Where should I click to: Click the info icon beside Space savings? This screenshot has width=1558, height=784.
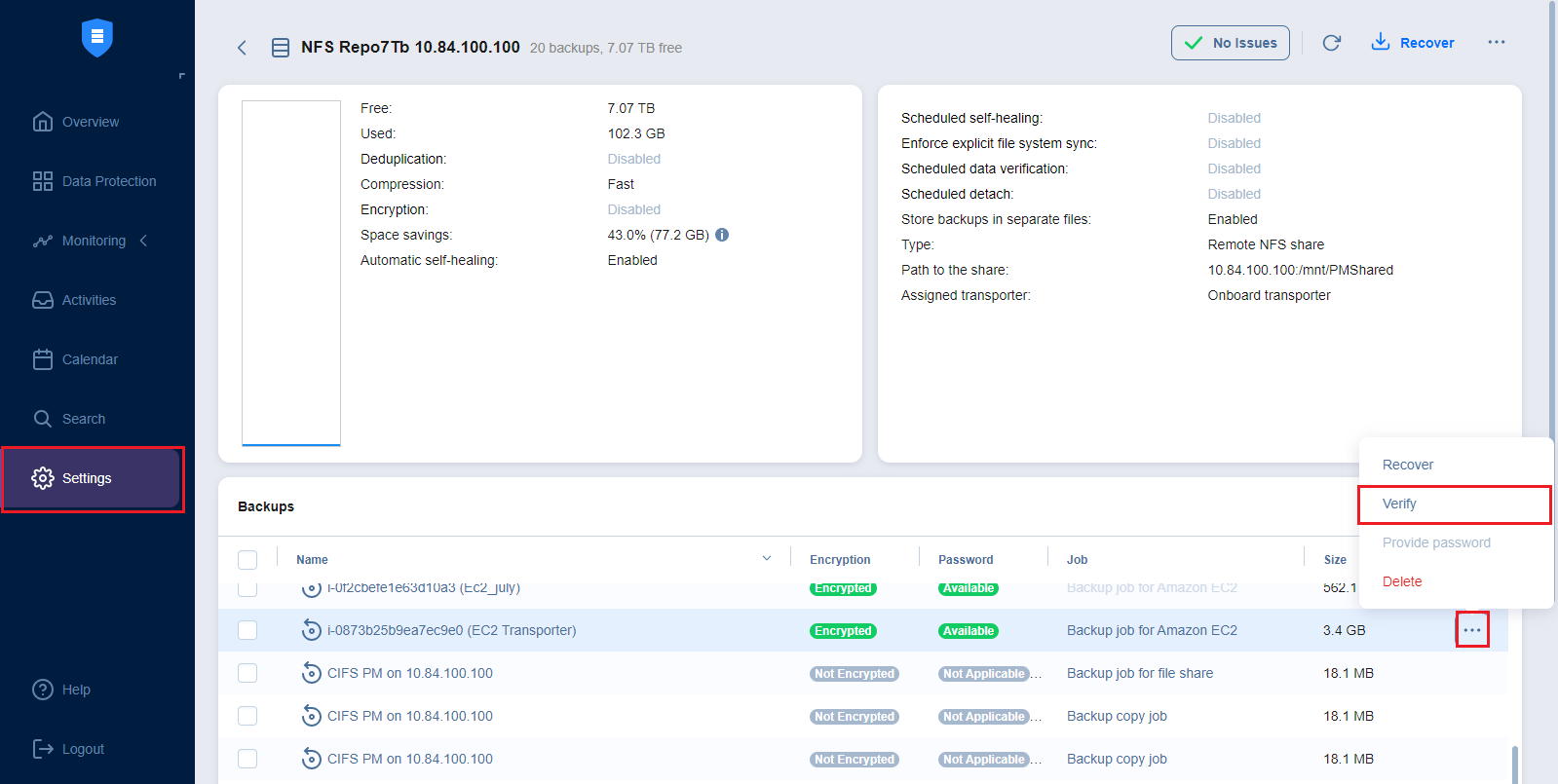(722, 235)
